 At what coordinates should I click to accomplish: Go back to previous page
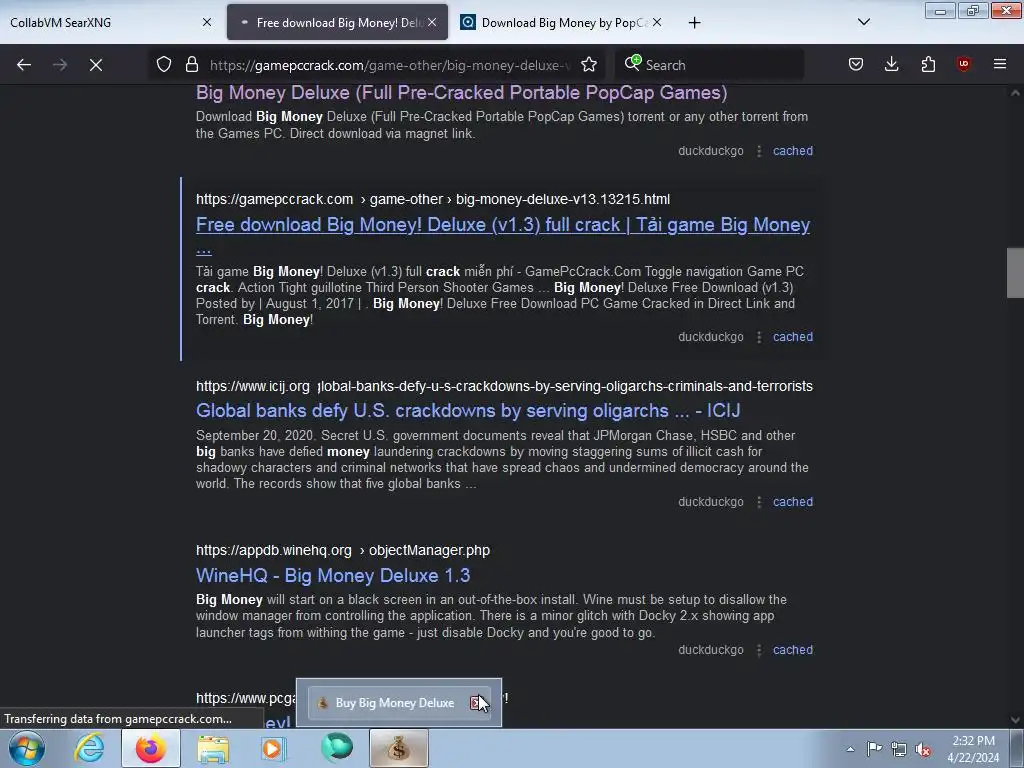(24, 65)
